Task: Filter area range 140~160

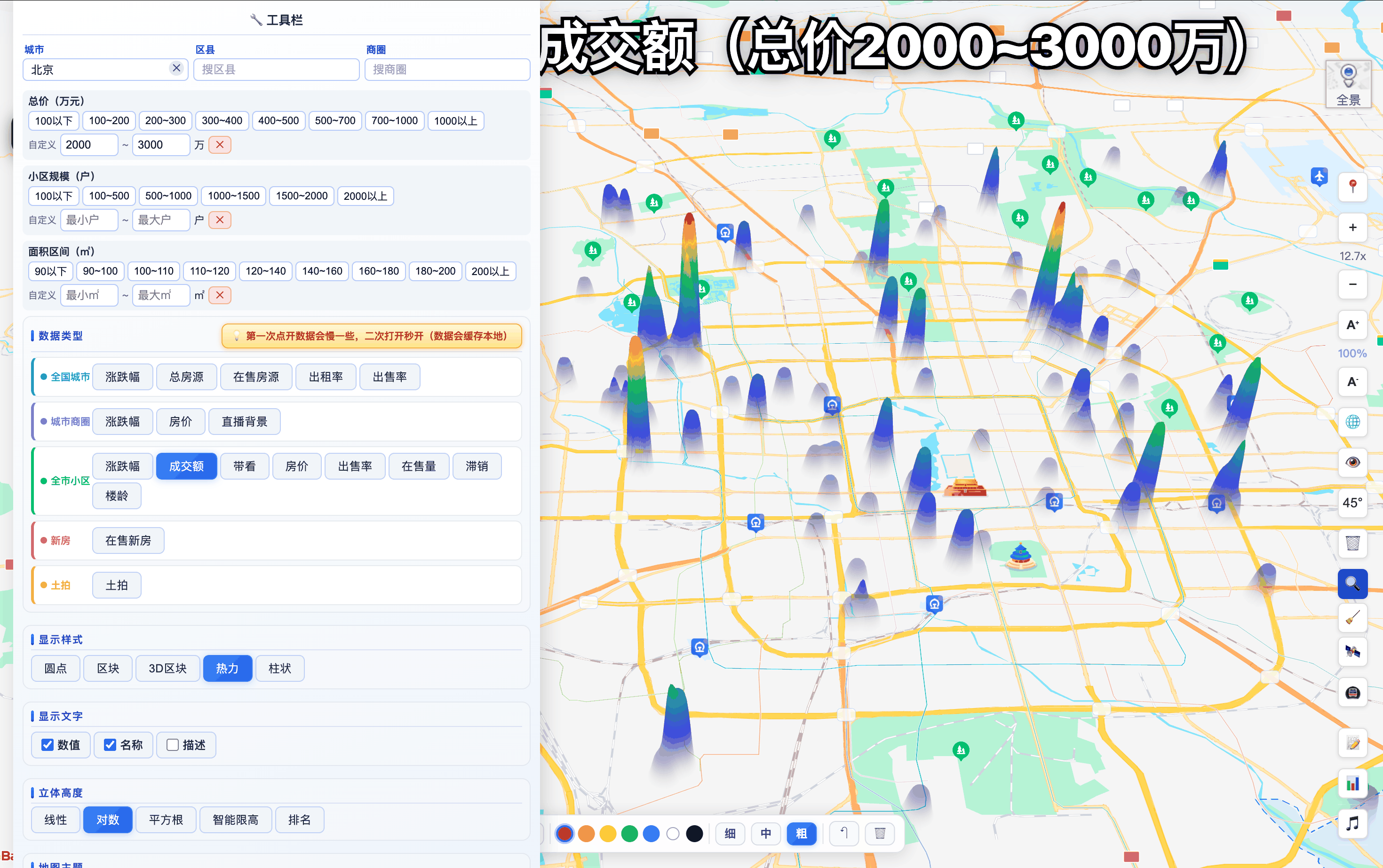Action: point(322,271)
